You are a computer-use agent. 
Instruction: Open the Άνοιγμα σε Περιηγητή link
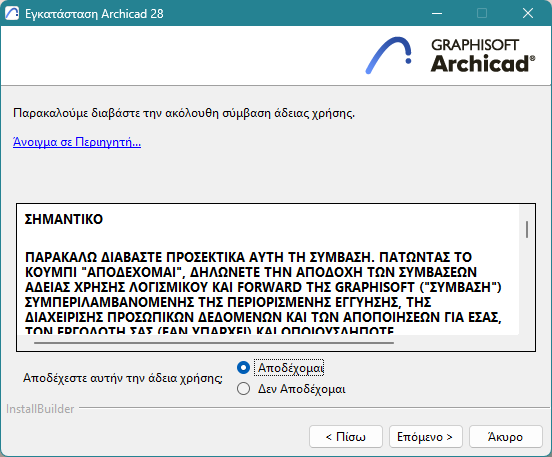click(77, 142)
